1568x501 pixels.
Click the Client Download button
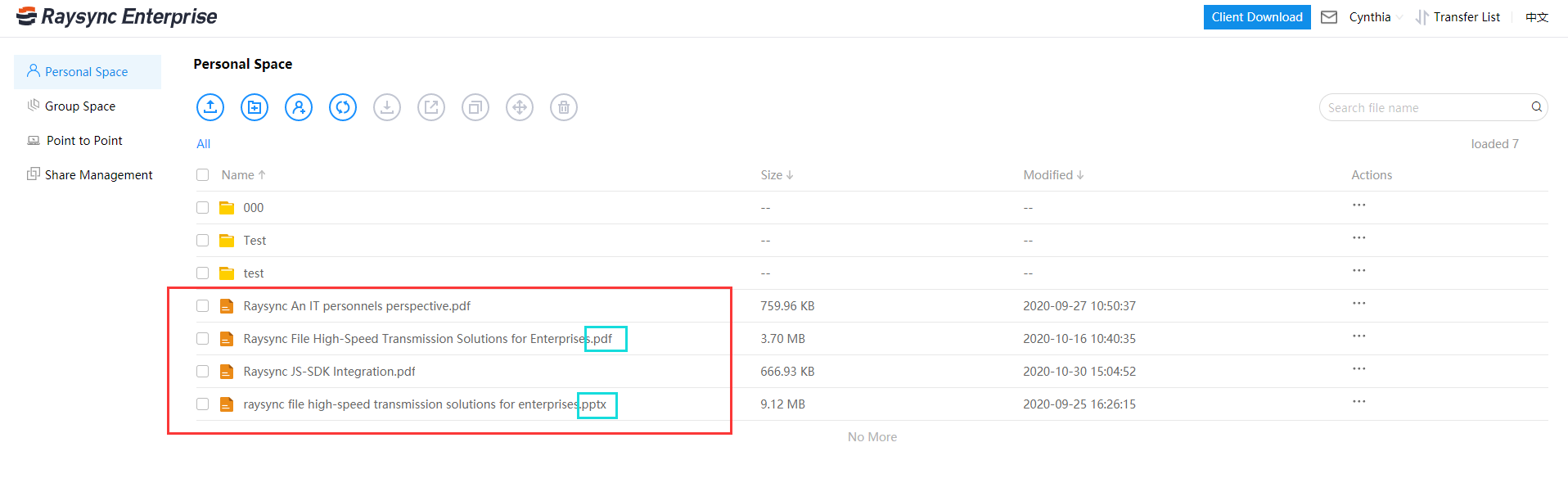pyautogui.click(x=1257, y=17)
